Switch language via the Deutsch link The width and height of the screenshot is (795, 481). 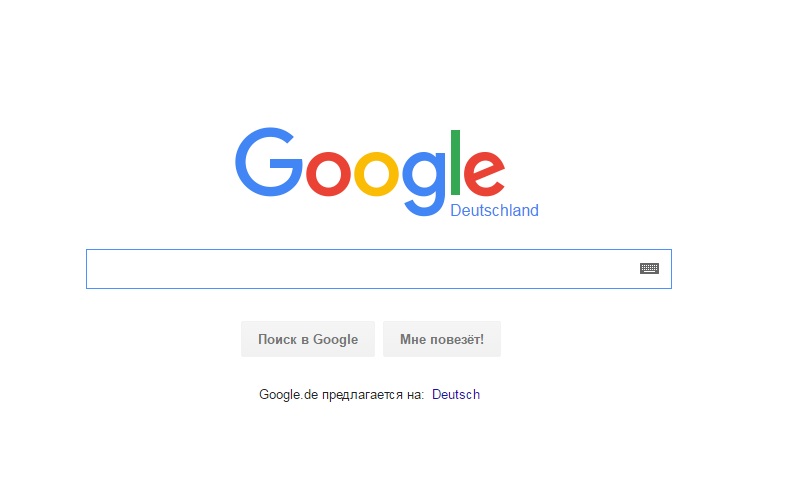(456, 394)
